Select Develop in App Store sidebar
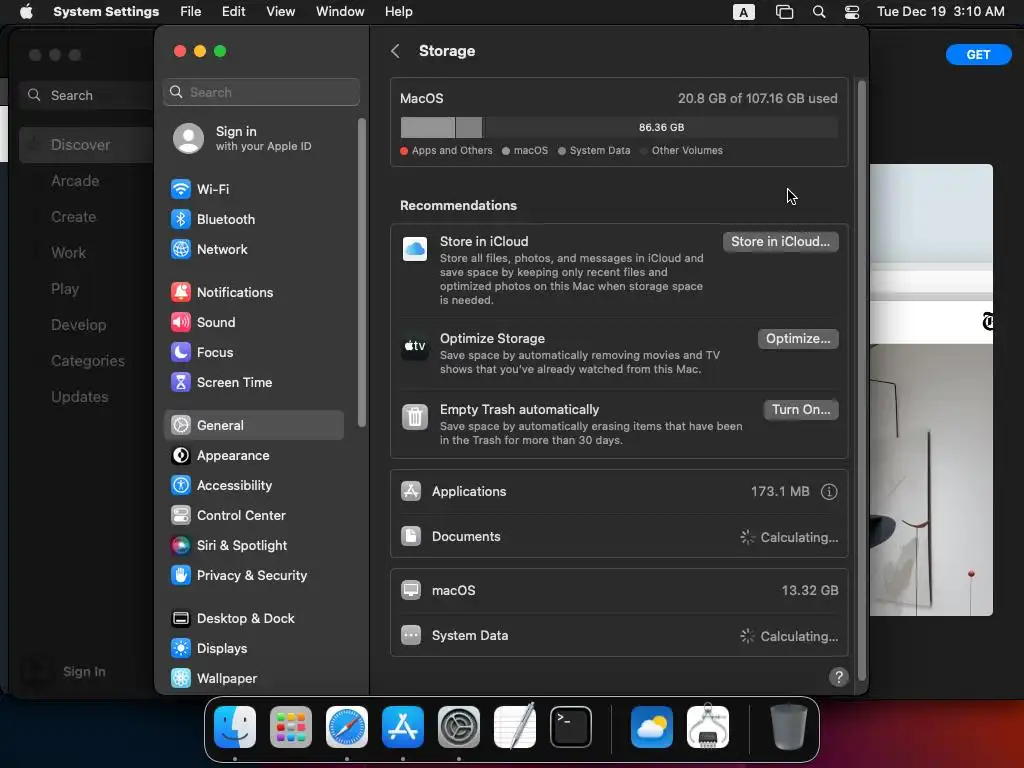The height and width of the screenshot is (768, 1024). coord(86,325)
